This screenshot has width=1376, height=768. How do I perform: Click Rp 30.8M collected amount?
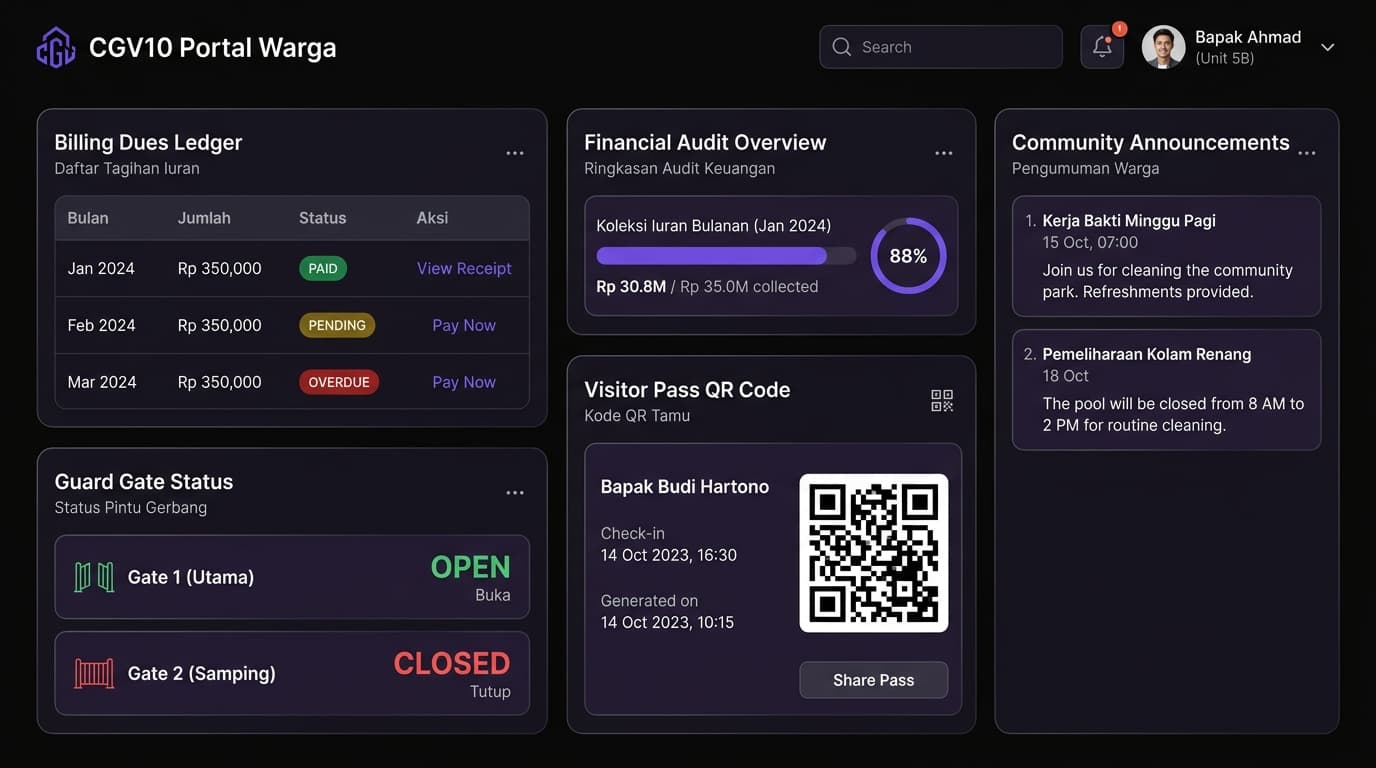[631, 286]
